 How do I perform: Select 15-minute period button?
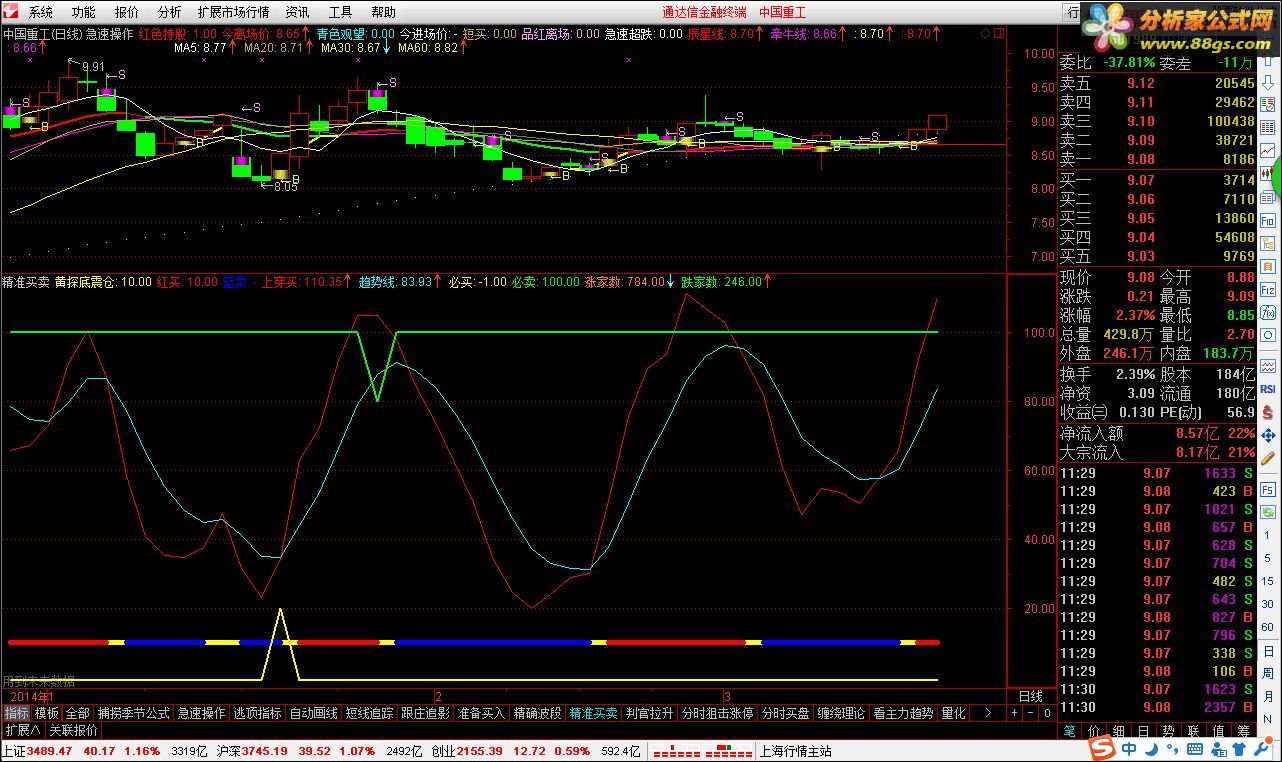click(1268, 581)
